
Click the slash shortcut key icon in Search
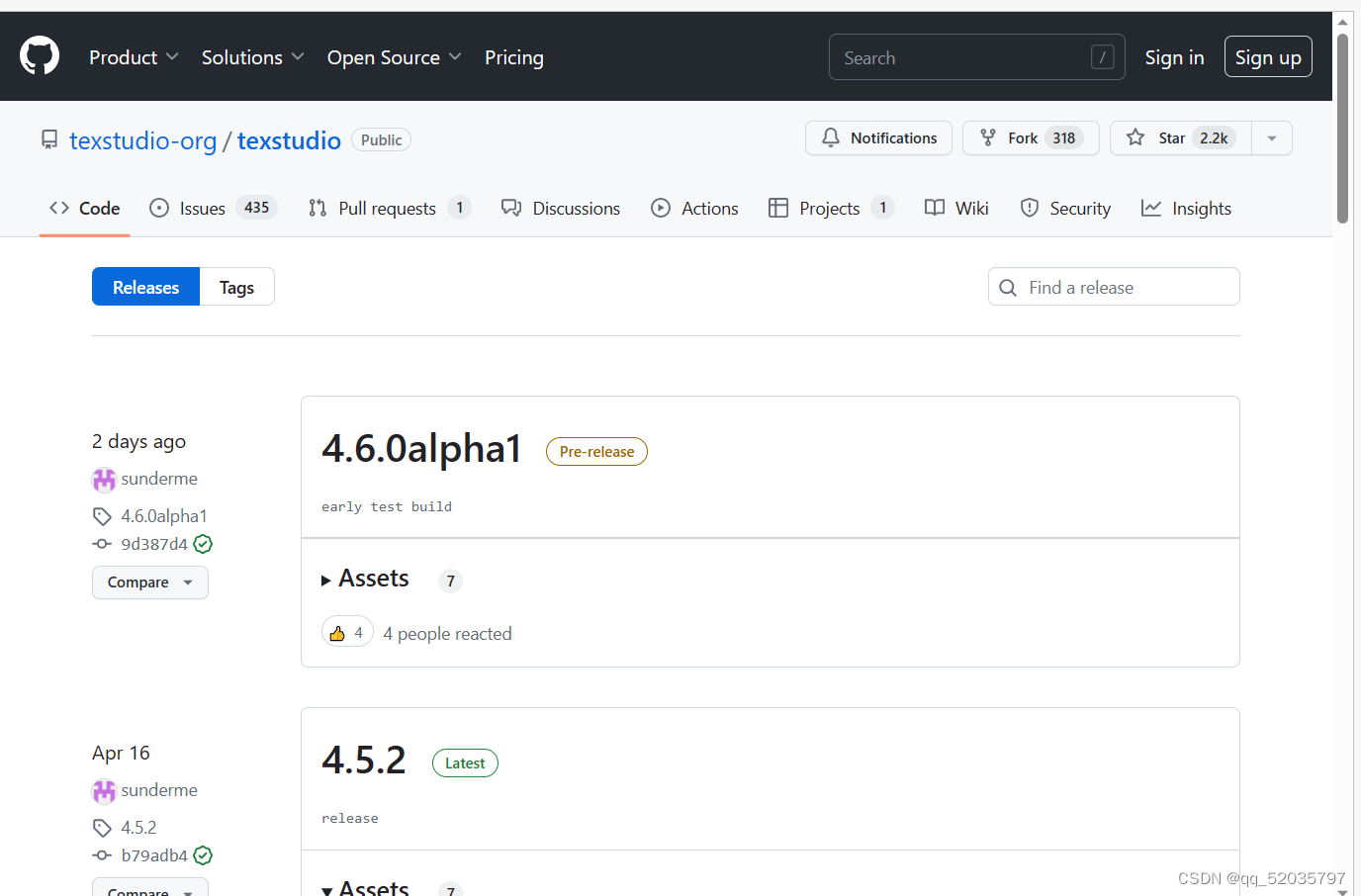coord(1102,57)
